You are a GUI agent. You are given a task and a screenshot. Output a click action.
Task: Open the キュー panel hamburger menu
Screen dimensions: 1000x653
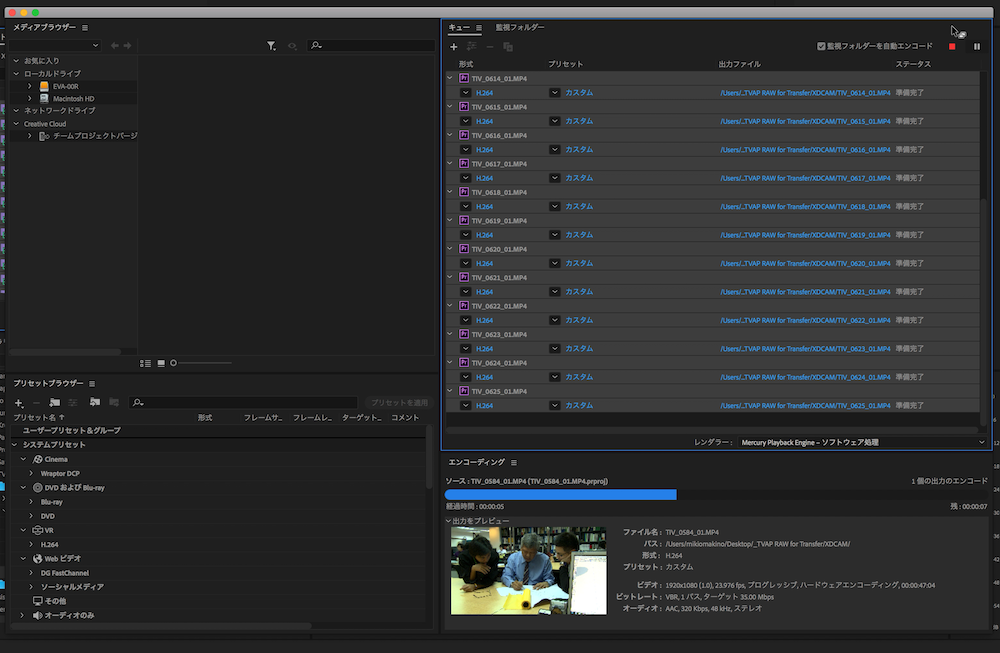pyautogui.click(x=479, y=28)
